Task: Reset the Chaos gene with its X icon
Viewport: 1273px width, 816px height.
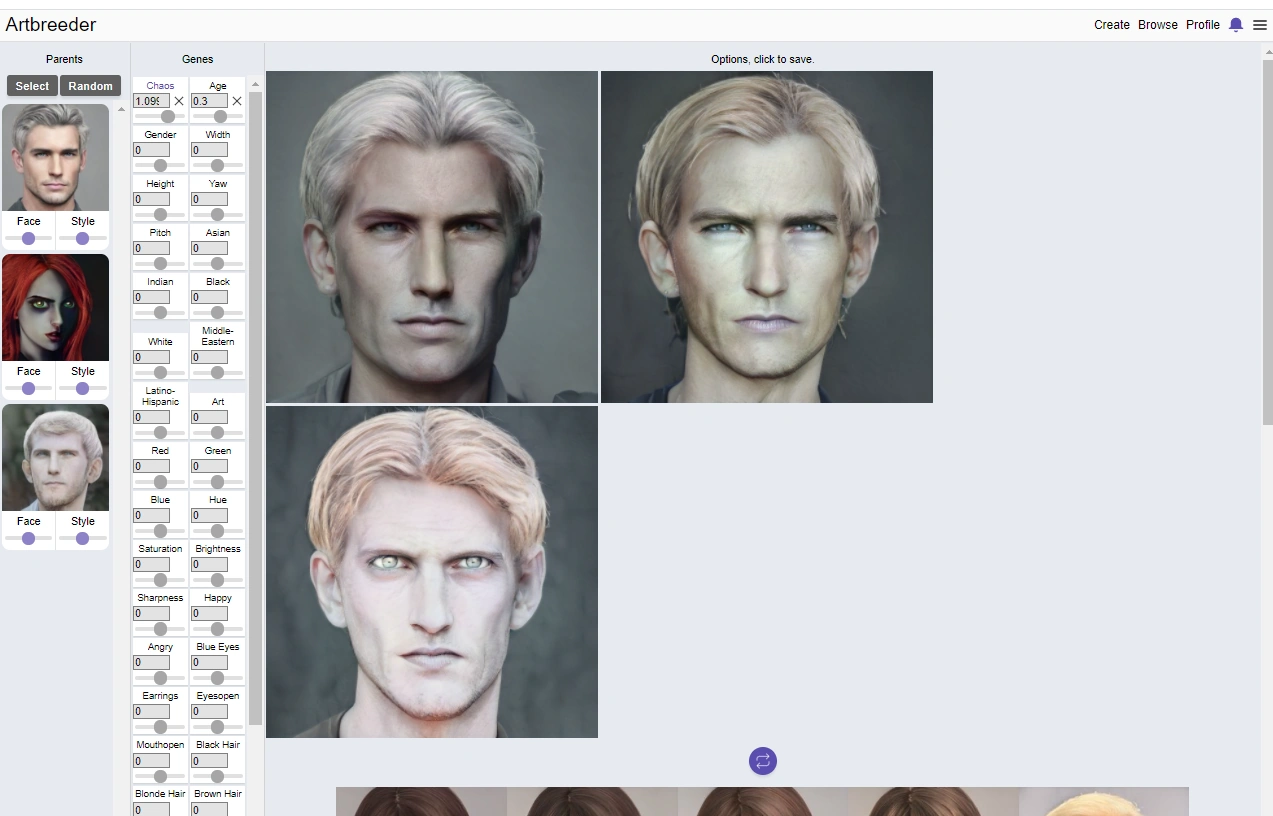Action: click(179, 101)
